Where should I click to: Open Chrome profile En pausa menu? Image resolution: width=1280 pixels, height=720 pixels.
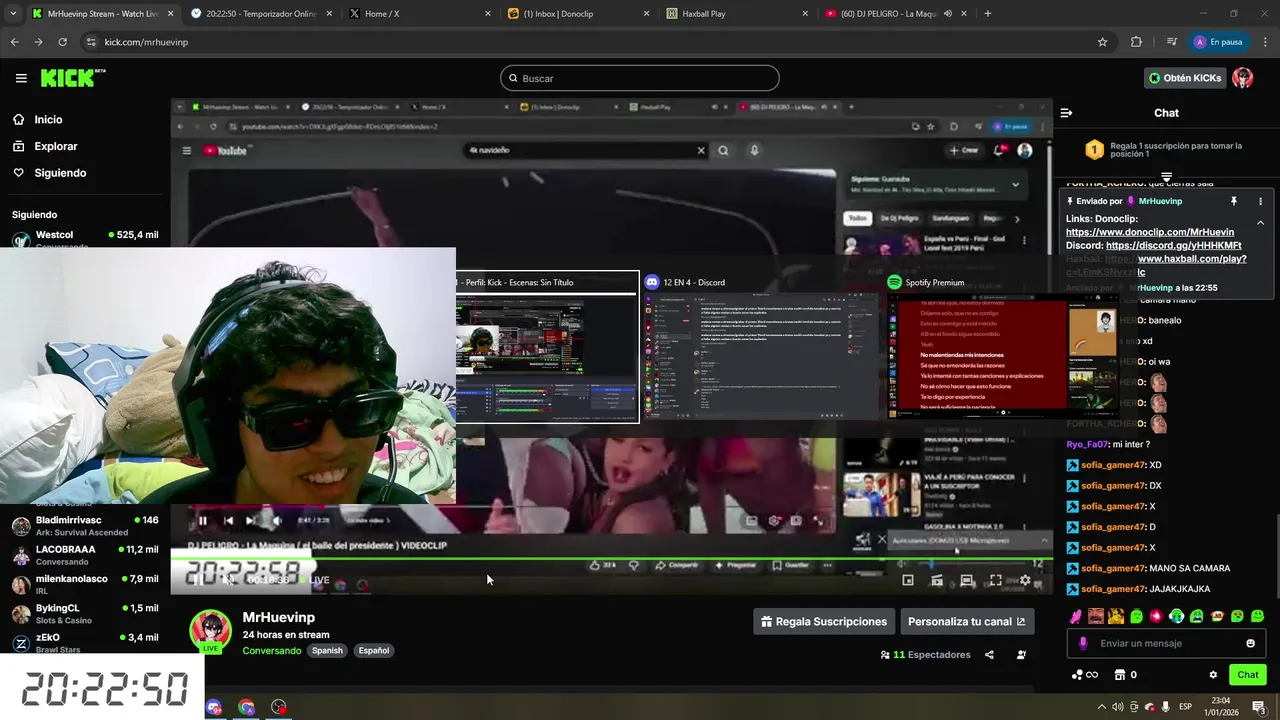1217,42
